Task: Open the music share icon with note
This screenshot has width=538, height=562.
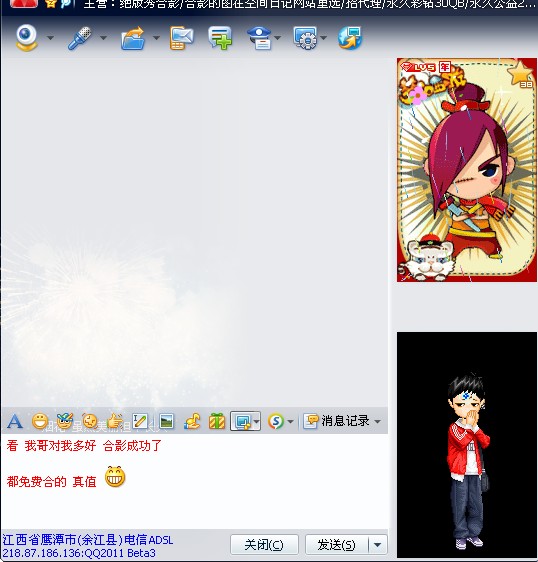Action: click(192, 421)
